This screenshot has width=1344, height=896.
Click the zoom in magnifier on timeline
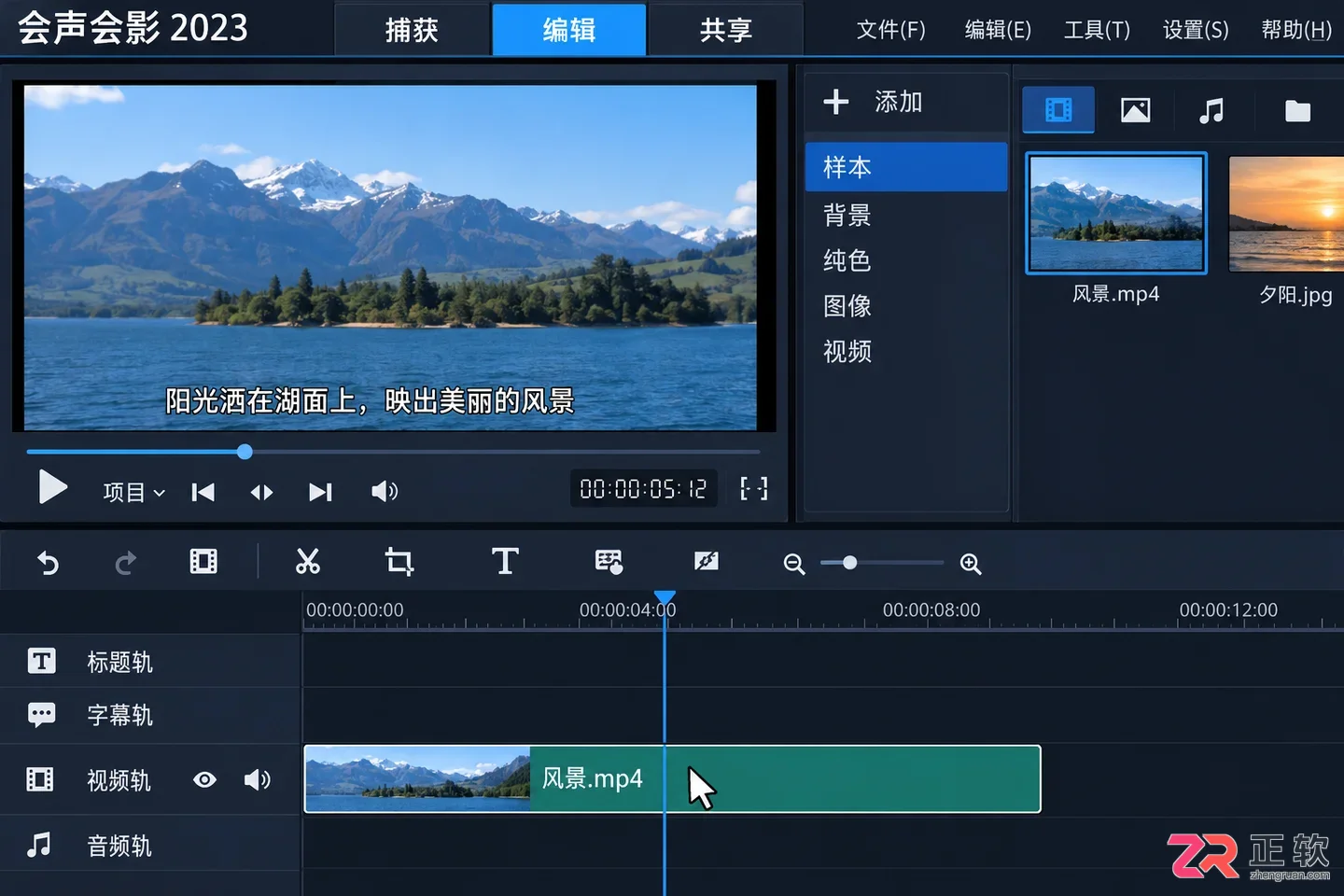coord(971,564)
